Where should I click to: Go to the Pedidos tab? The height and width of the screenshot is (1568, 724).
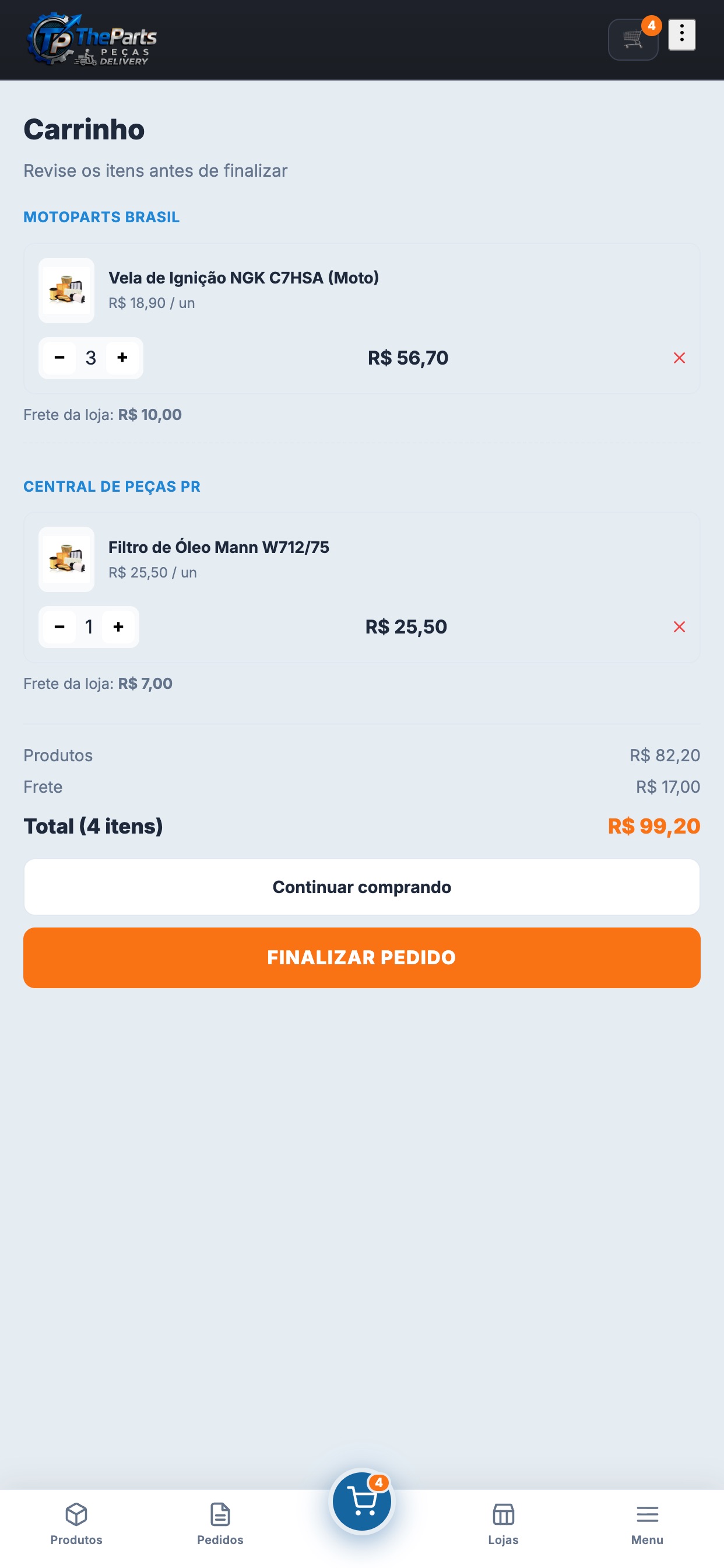[220, 1524]
